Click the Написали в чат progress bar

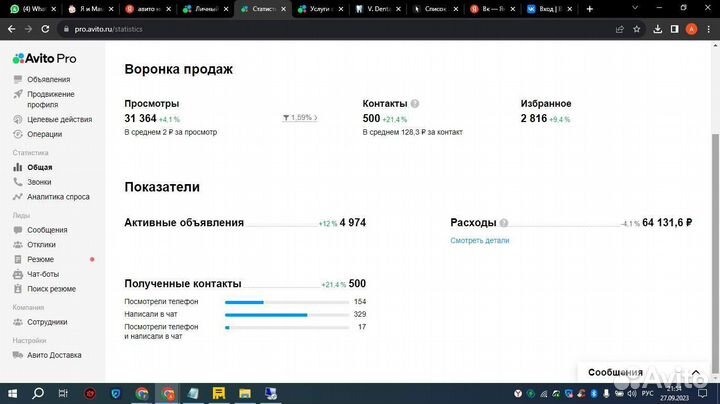(x=287, y=315)
